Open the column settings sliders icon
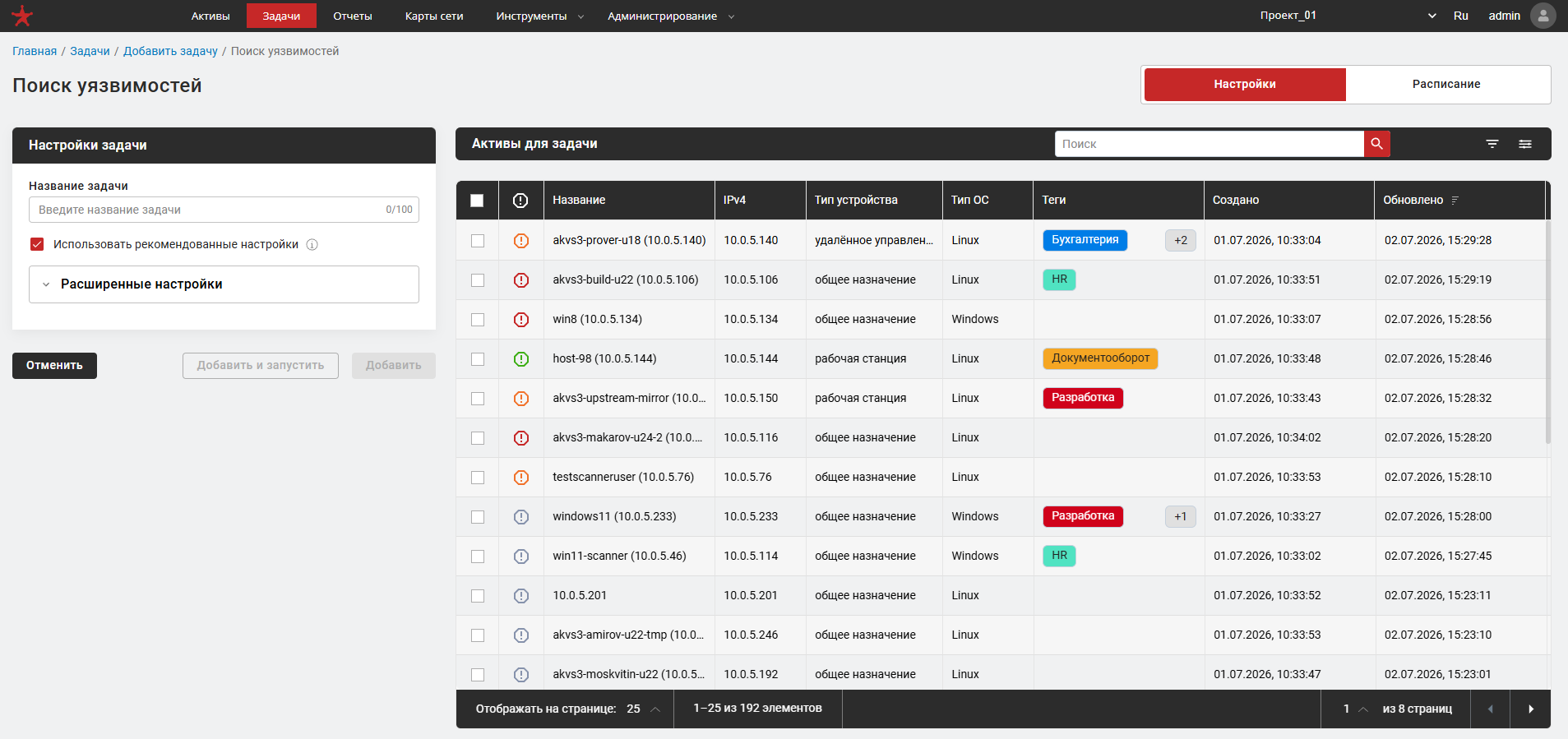The image size is (1568, 739). [x=1525, y=144]
